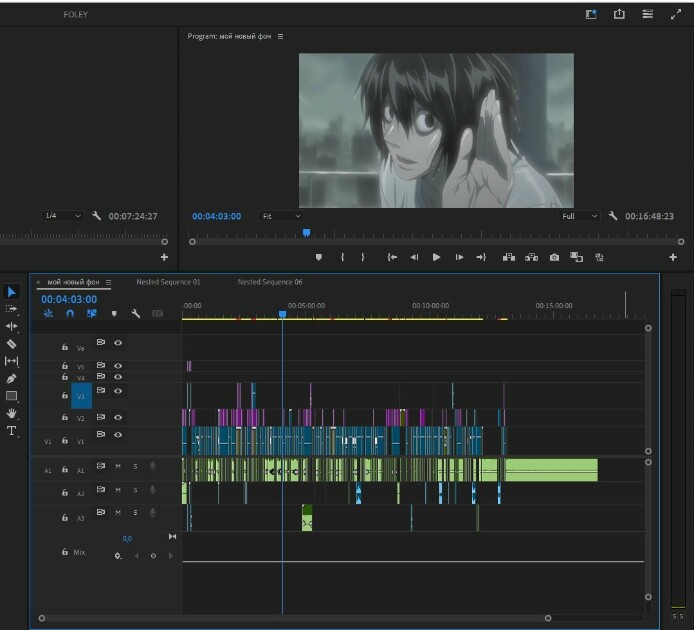Hide the V2 track output
The image size is (694, 630).
click(x=118, y=417)
